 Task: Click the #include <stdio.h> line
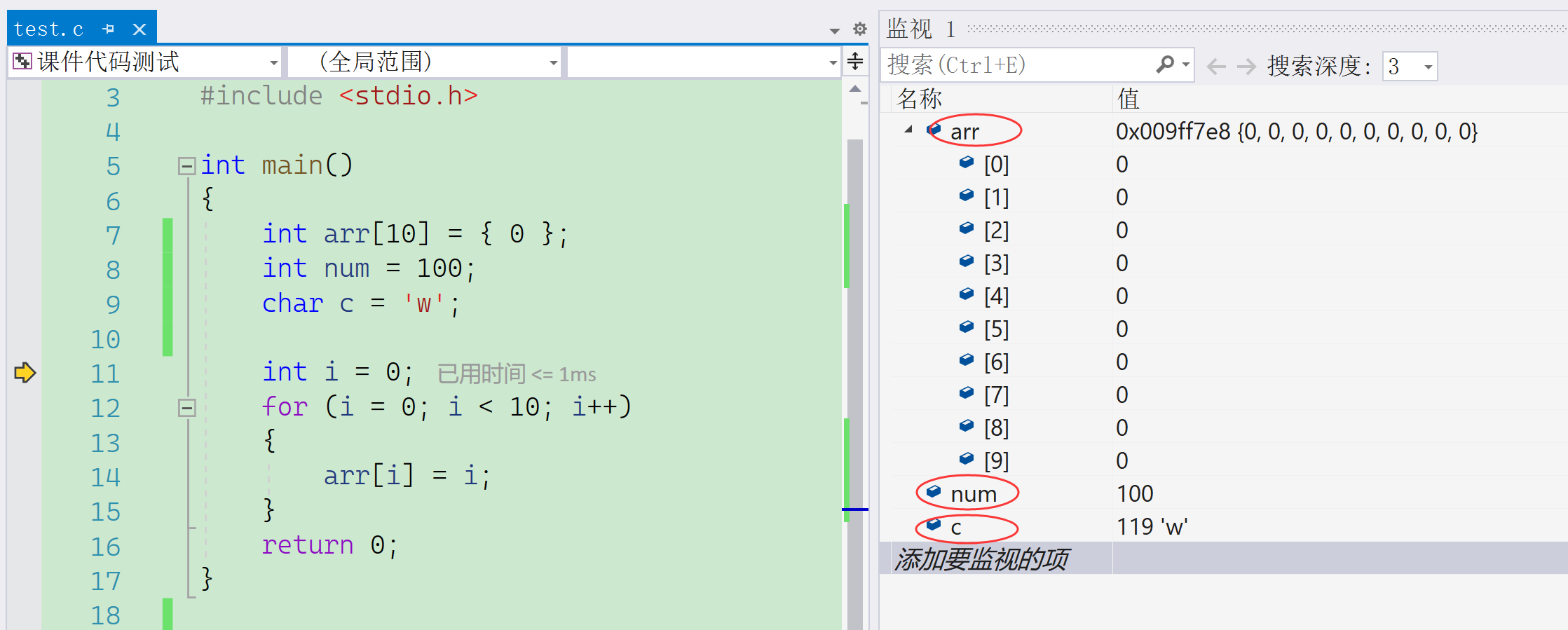coord(339,96)
